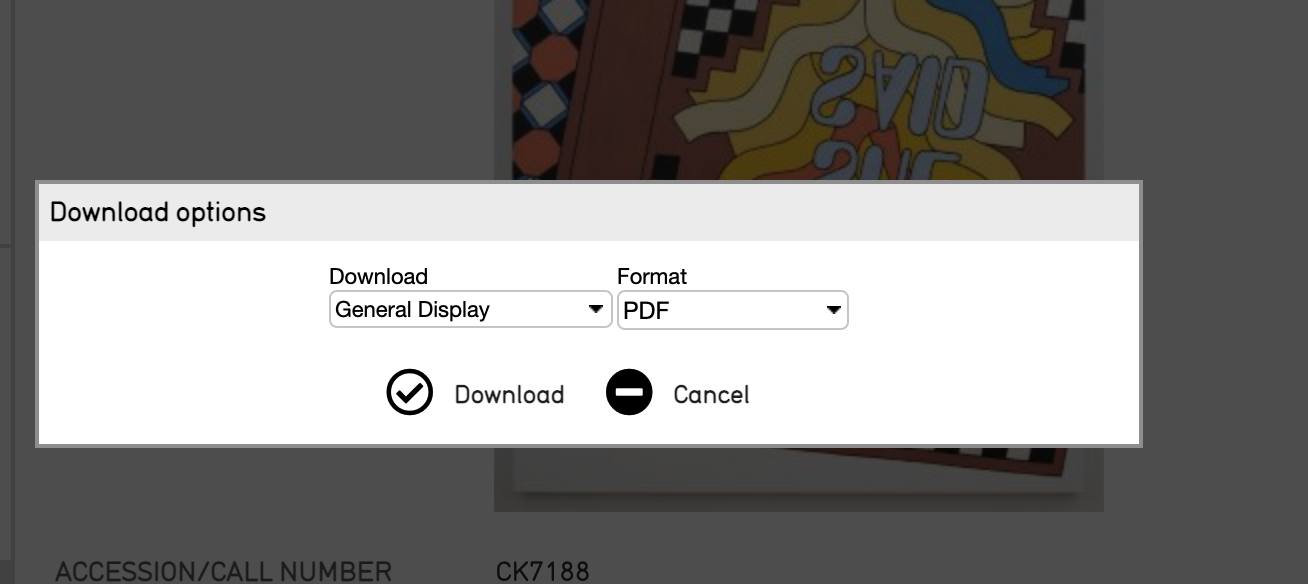Click the poster's lower edge below the dialog
The width and height of the screenshot is (1308, 584).
(799, 478)
